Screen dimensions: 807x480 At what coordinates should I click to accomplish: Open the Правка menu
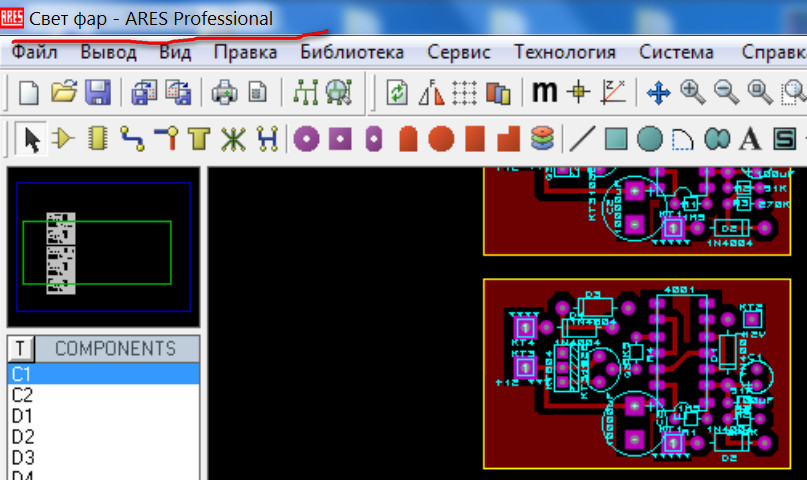245,52
